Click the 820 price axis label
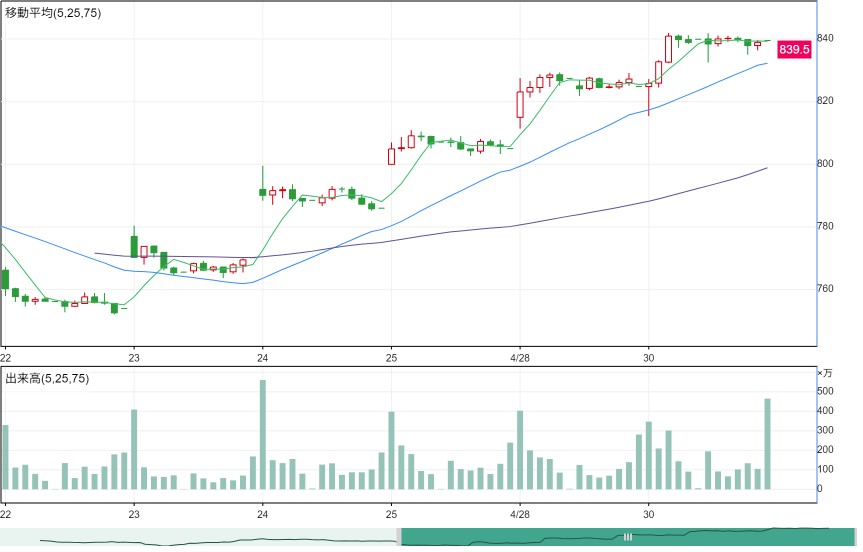The image size is (863, 552). tap(826, 101)
